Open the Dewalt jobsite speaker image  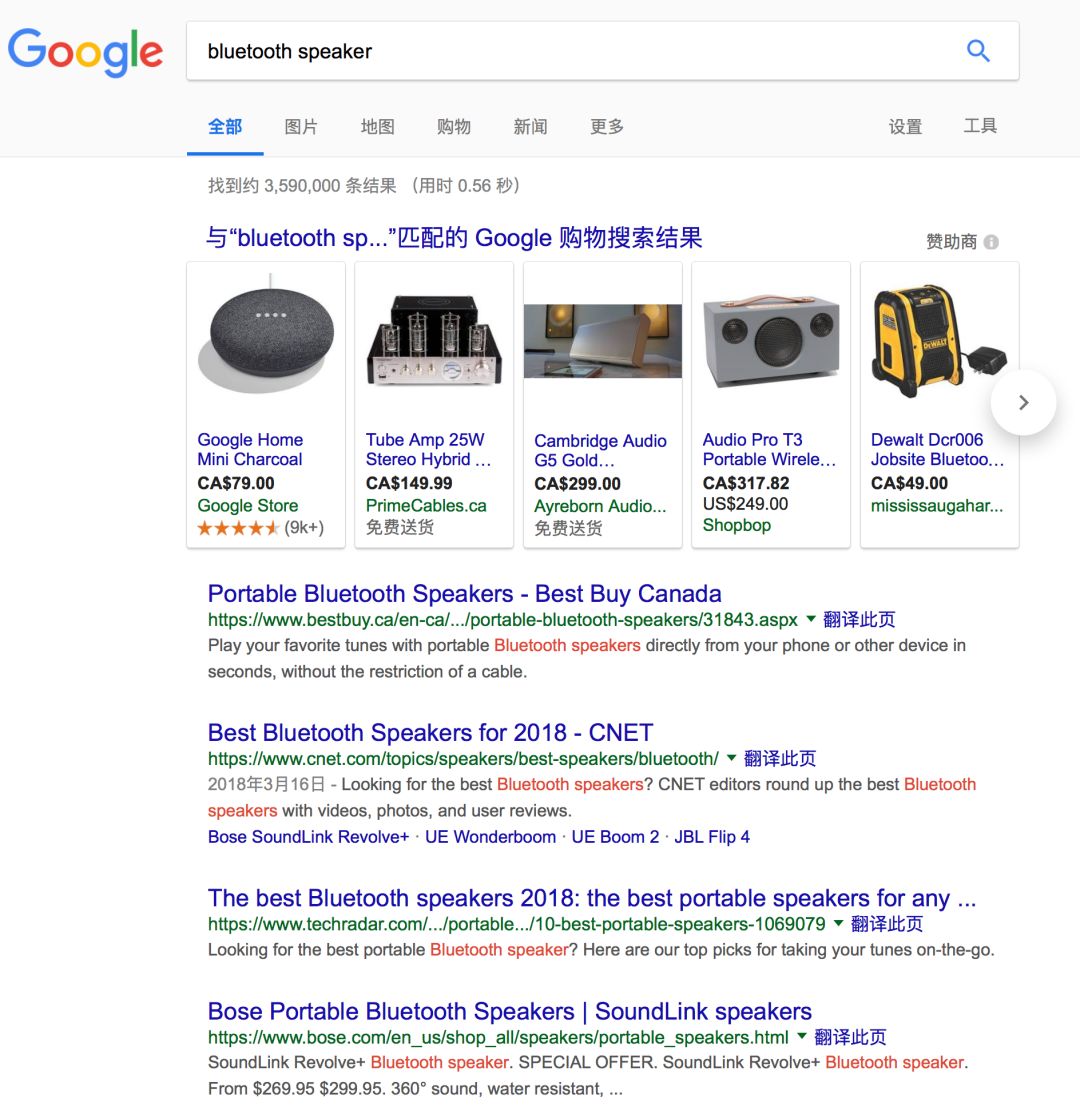(x=939, y=341)
